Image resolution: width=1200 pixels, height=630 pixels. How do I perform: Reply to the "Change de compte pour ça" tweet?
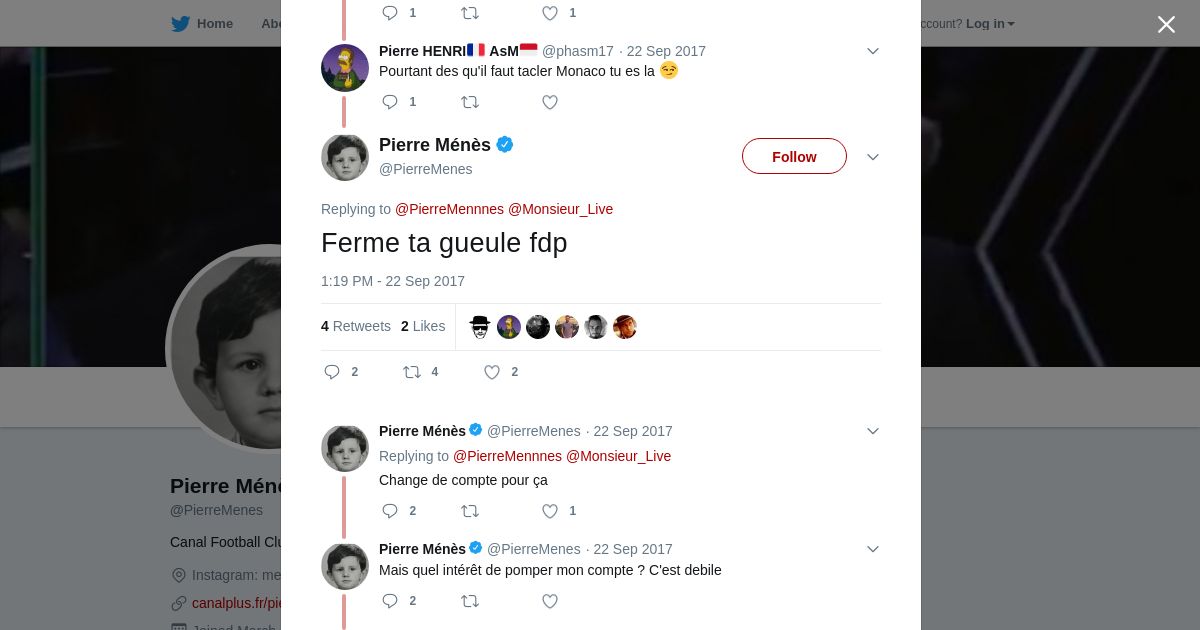tap(390, 511)
